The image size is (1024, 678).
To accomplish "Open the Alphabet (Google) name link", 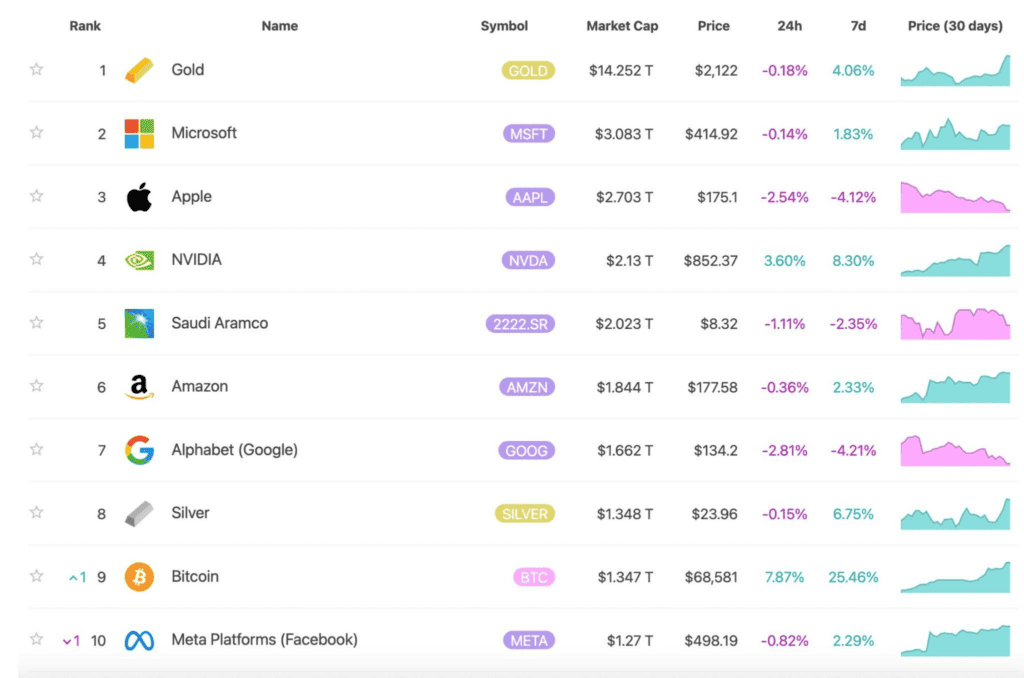I will coord(234,449).
